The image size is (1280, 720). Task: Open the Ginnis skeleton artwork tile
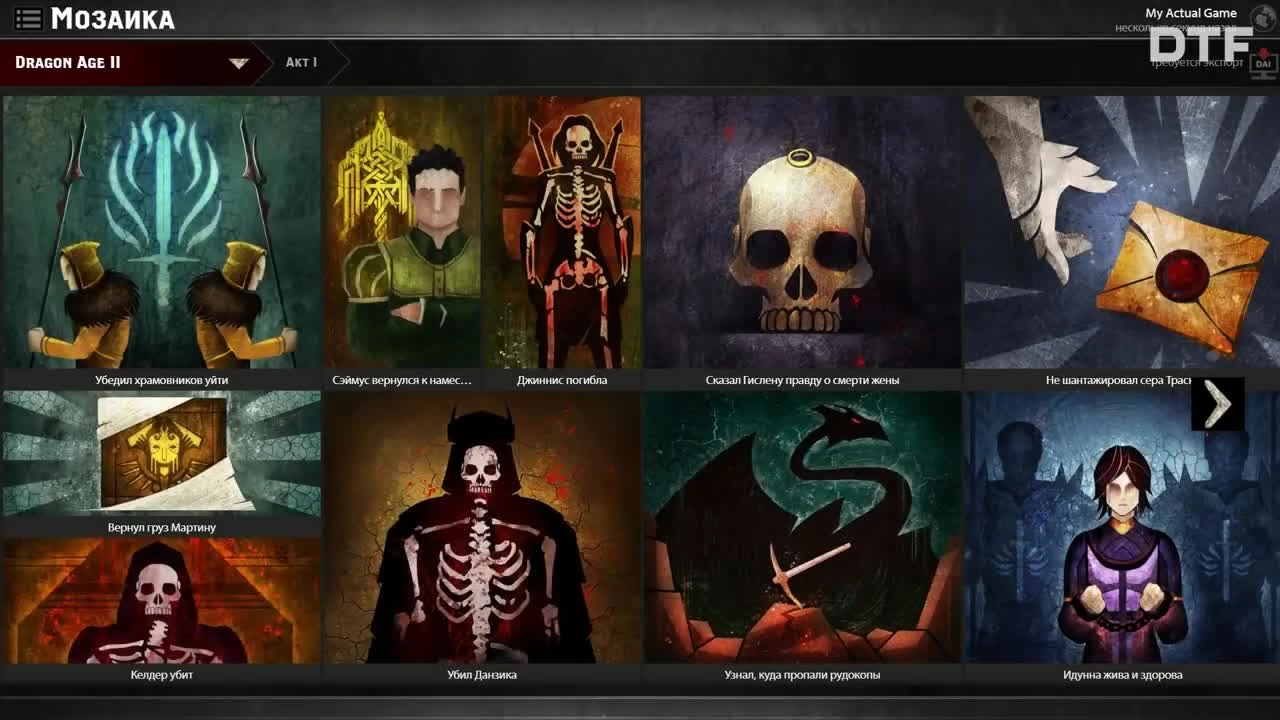(562, 232)
